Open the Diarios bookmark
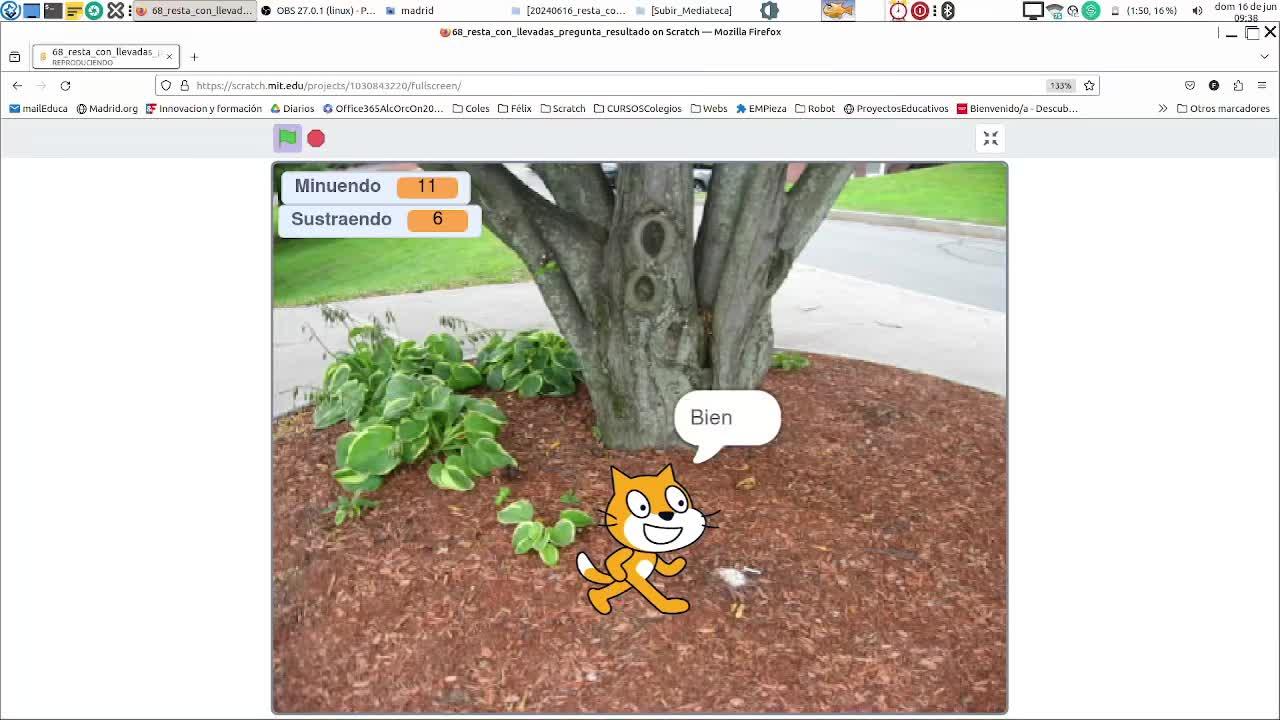This screenshot has width=1280, height=720. coord(292,109)
